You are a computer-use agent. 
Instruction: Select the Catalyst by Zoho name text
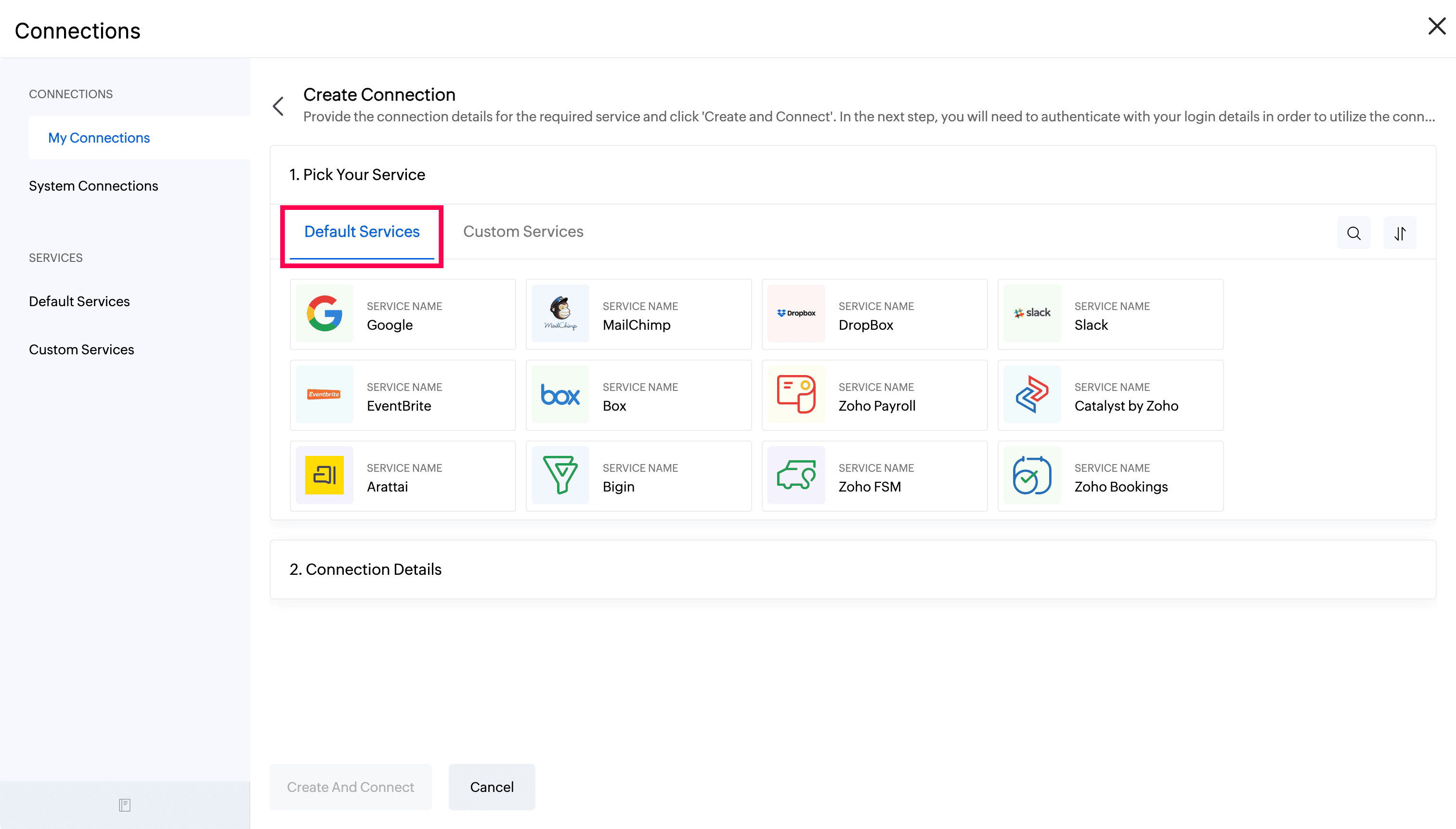(1126, 406)
